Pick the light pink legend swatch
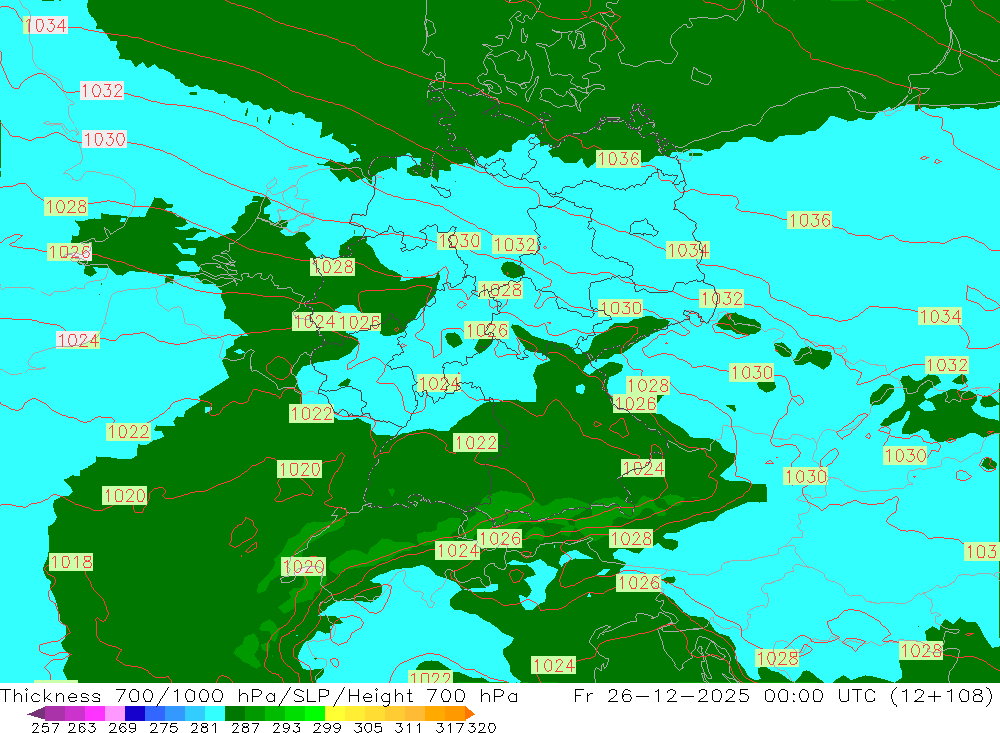 [x=115, y=713]
